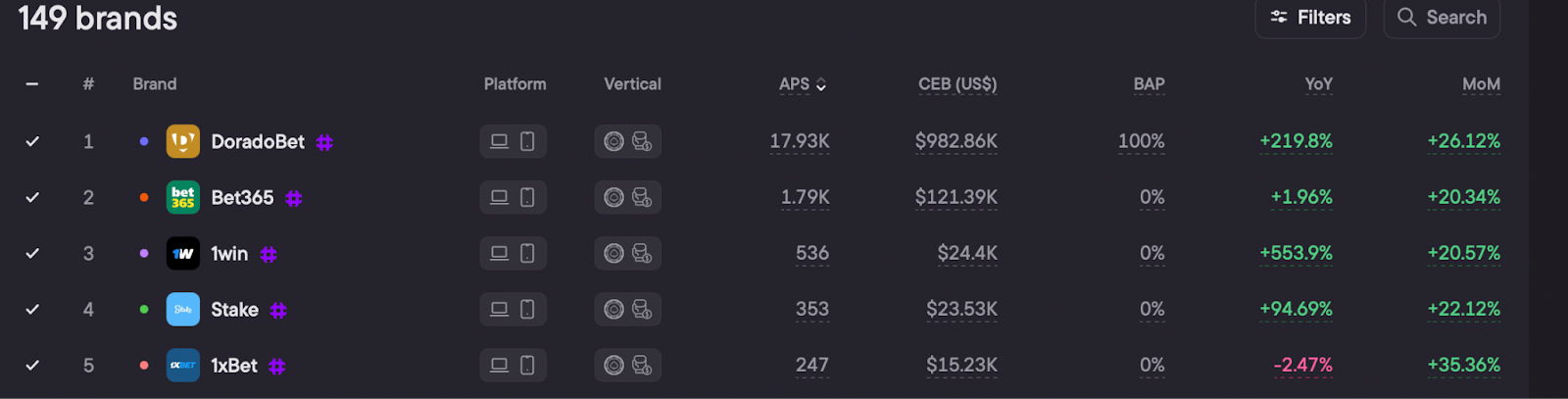
Task: Uncheck the 1win row checkbox
Action: (32, 253)
